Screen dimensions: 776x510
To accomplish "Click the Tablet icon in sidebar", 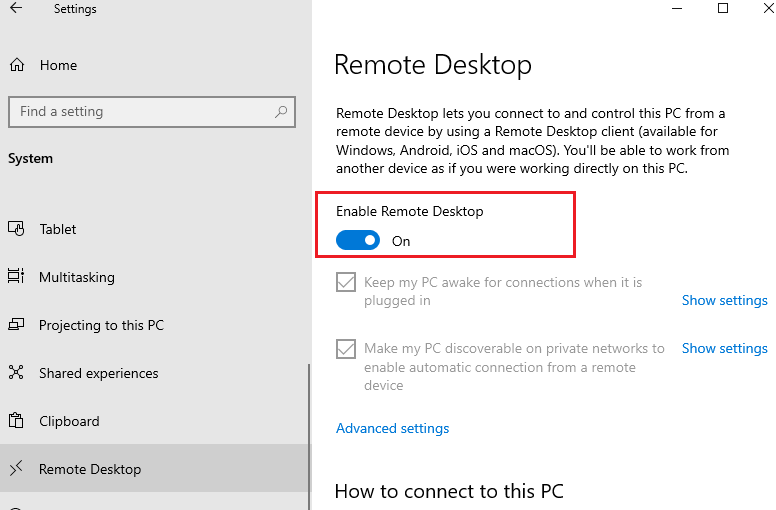I will [x=16, y=229].
